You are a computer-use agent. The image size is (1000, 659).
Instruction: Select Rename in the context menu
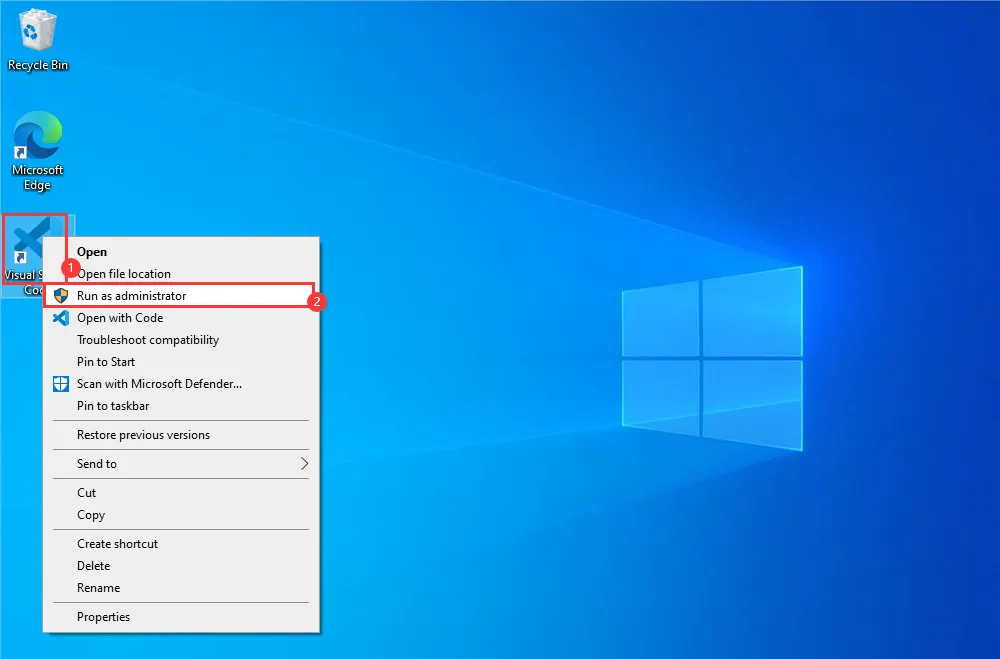(x=98, y=588)
